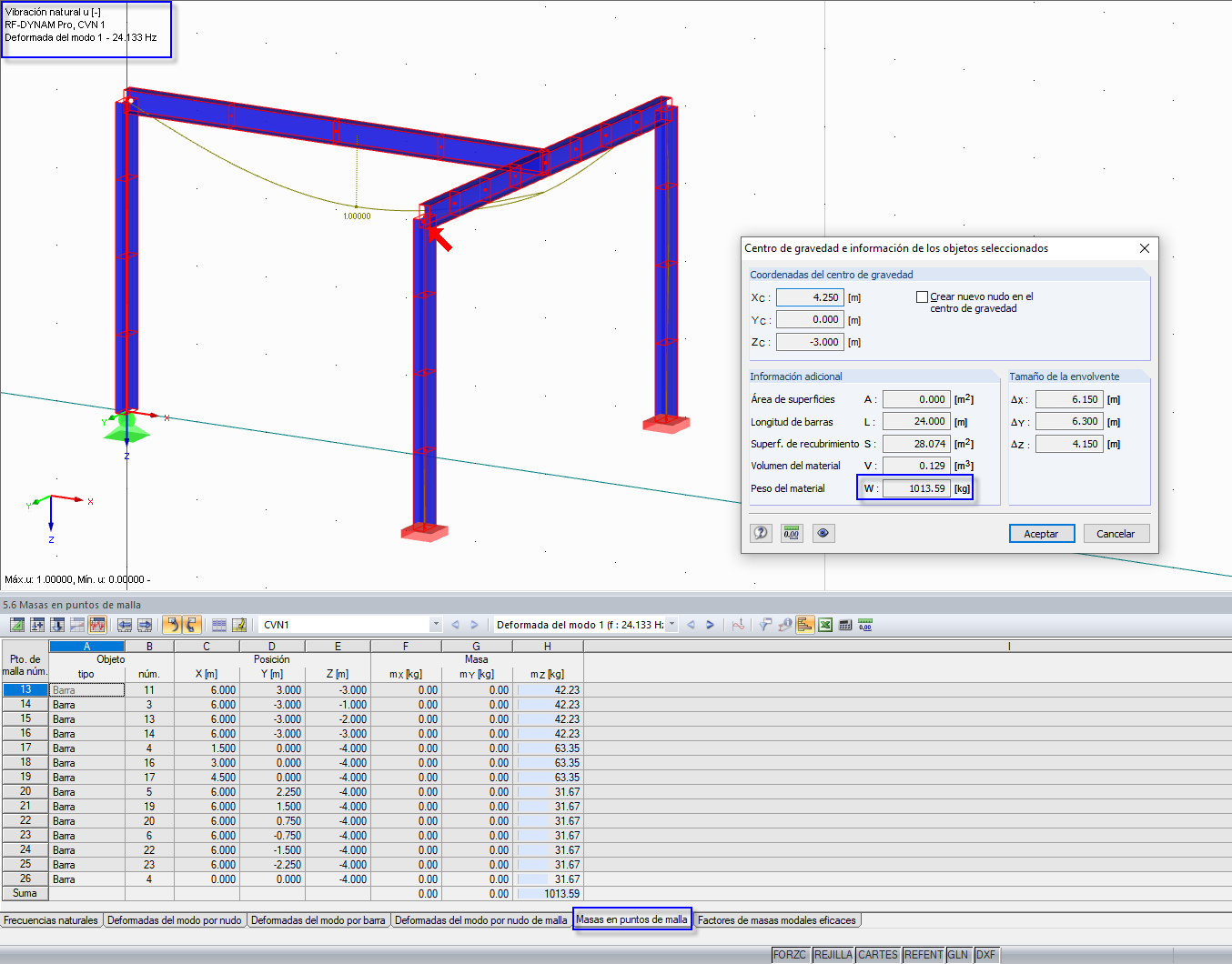Screen dimensions: 1232x964
Task: Toggle REFENT in the status bar
Action: [924, 955]
